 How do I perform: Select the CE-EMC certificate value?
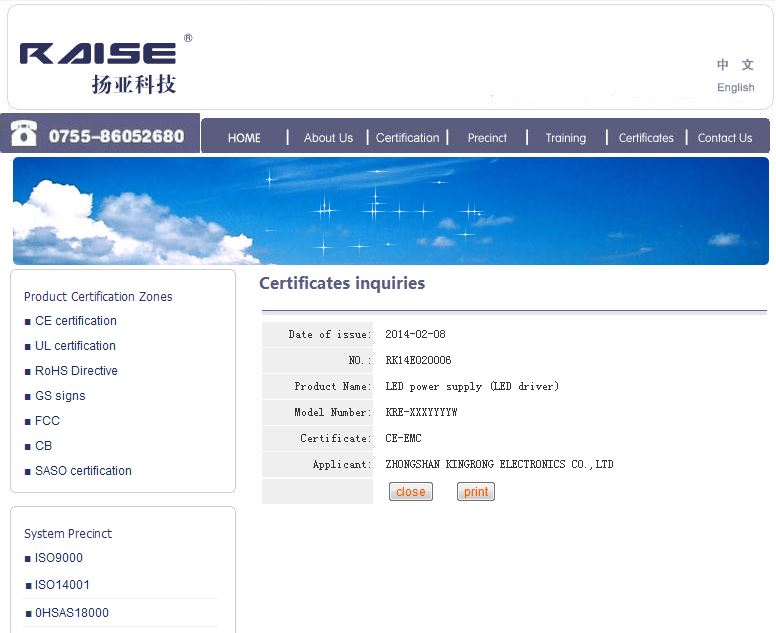coord(403,438)
